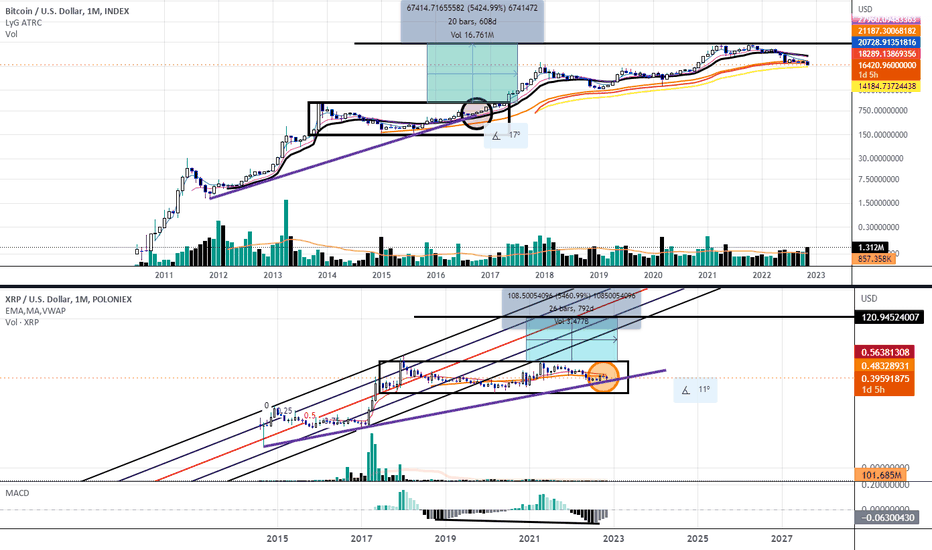Select the EMA,MA,VWAP indicator label
The width and height of the screenshot is (932, 550).
click(36, 310)
